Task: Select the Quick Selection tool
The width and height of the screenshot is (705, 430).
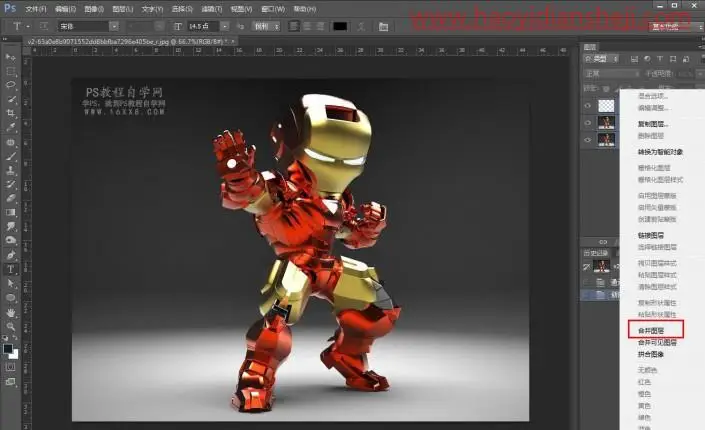Action: pos(10,99)
